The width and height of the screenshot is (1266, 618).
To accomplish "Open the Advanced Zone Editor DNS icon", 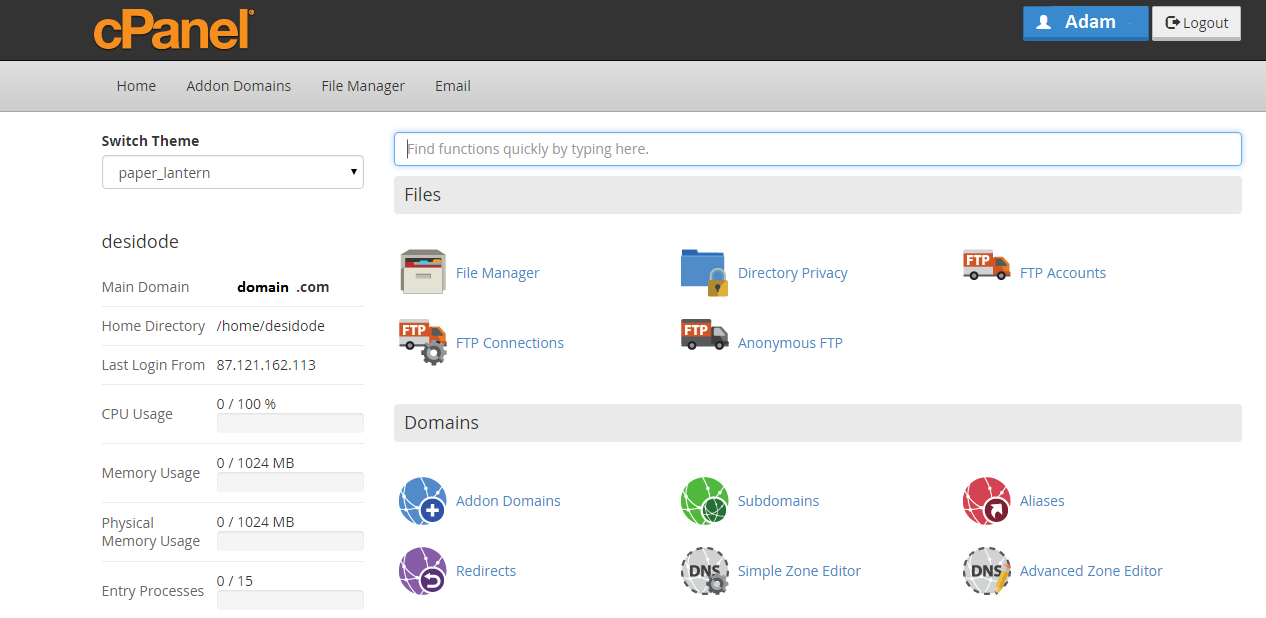I will tap(987, 571).
